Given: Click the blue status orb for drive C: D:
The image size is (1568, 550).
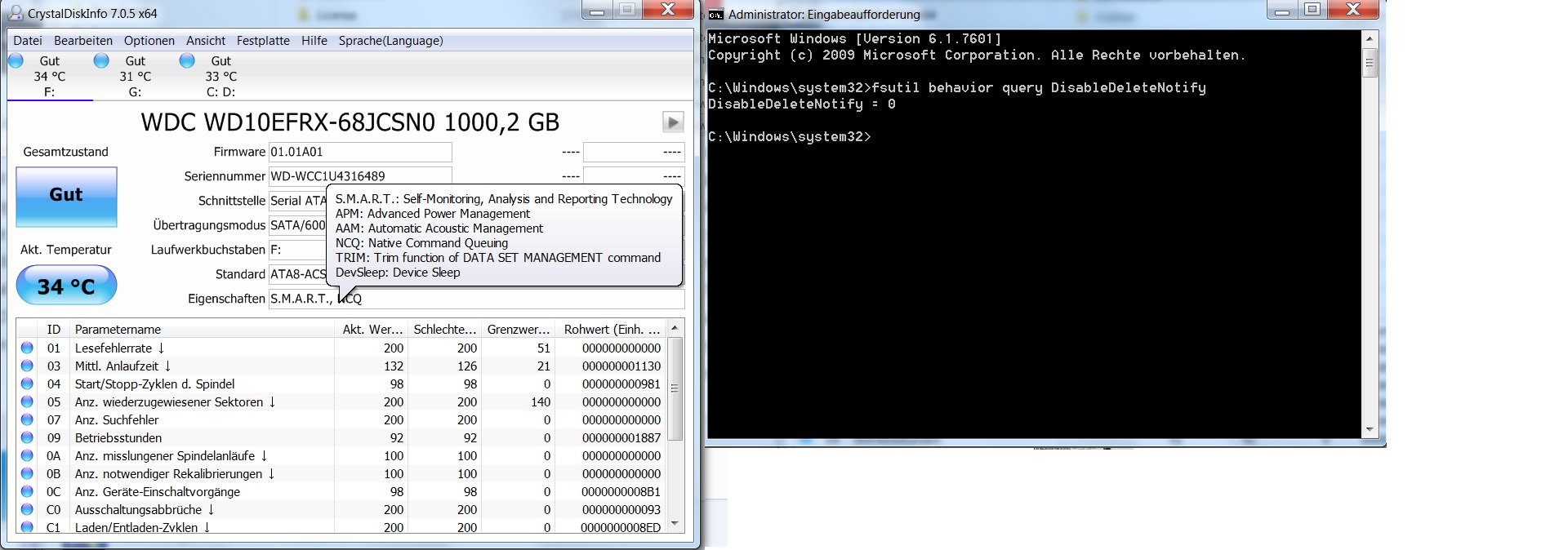Looking at the screenshot, I should (x=187, y=60).
